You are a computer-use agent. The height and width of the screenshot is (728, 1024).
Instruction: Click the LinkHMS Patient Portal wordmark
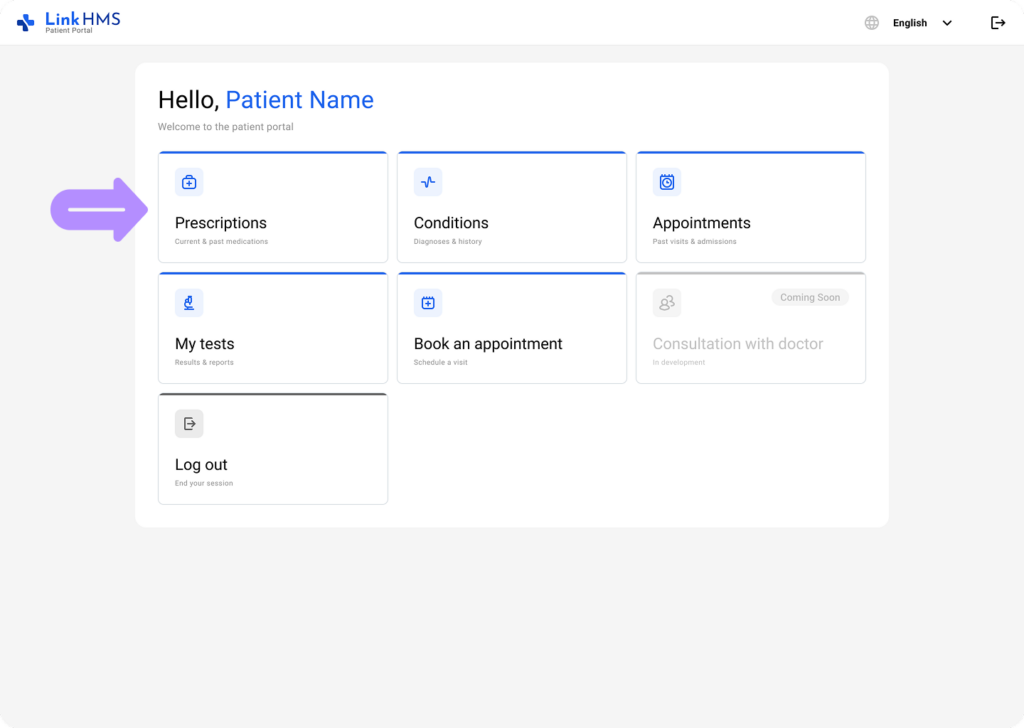(x=82, y=22)
